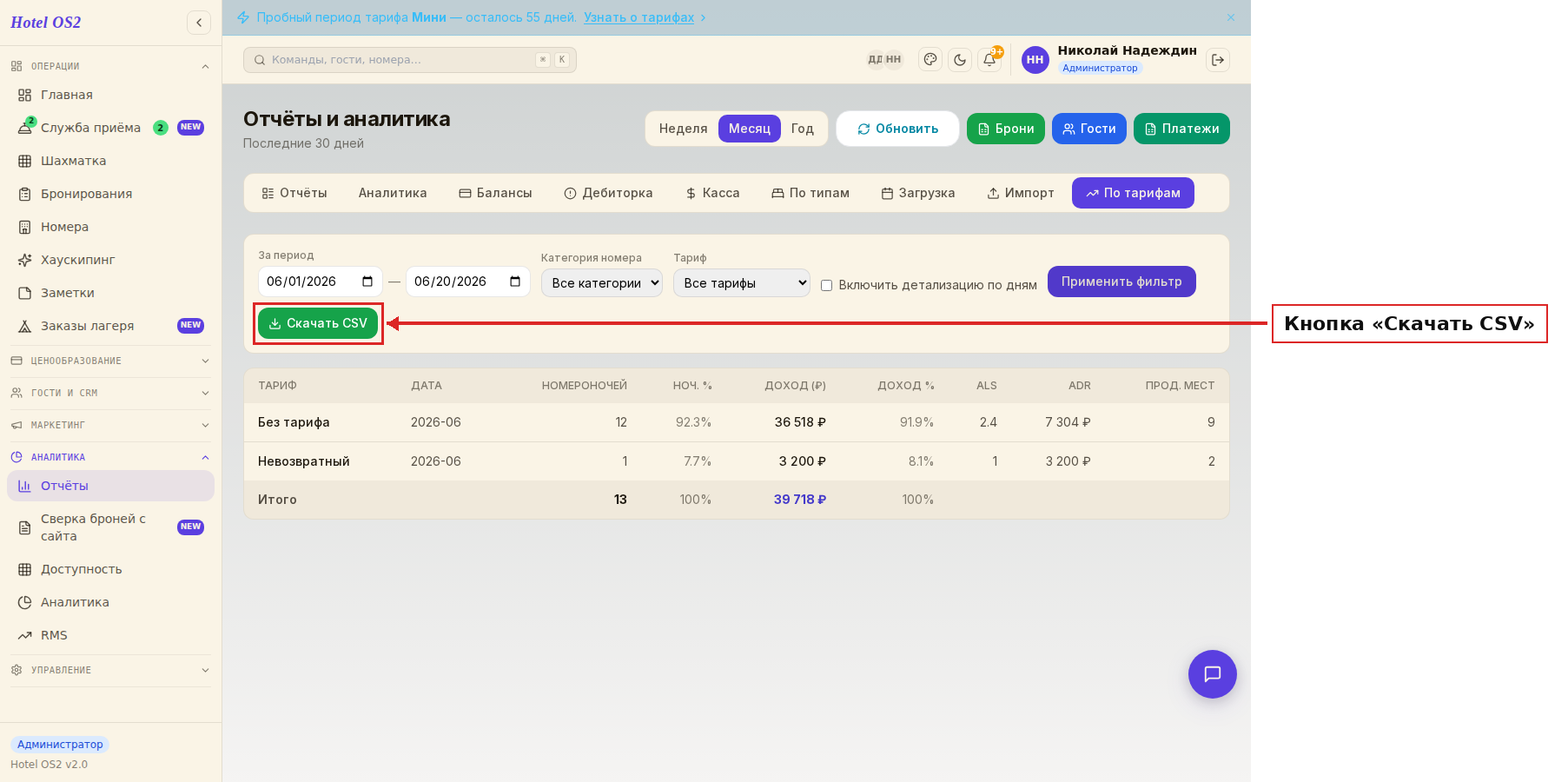Expand the Управление section
The height and width of the screenshot is (782, 1568).
pyautogui.click(x=110, y=670)
